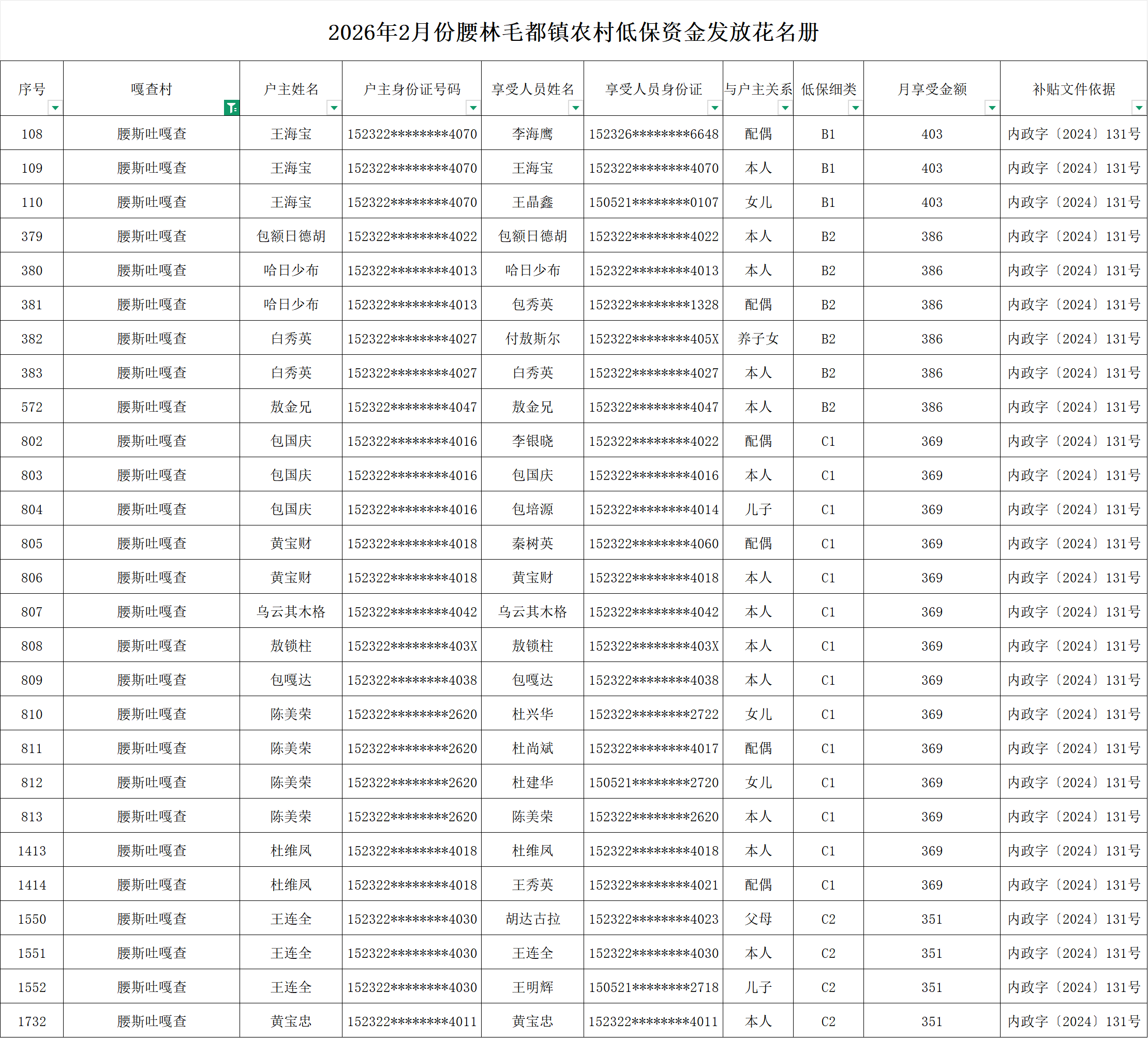Click the 付敖斯尔 beneficiary name cell
The height and width of the screenshot is (1038, 1148).
(532, 339)
